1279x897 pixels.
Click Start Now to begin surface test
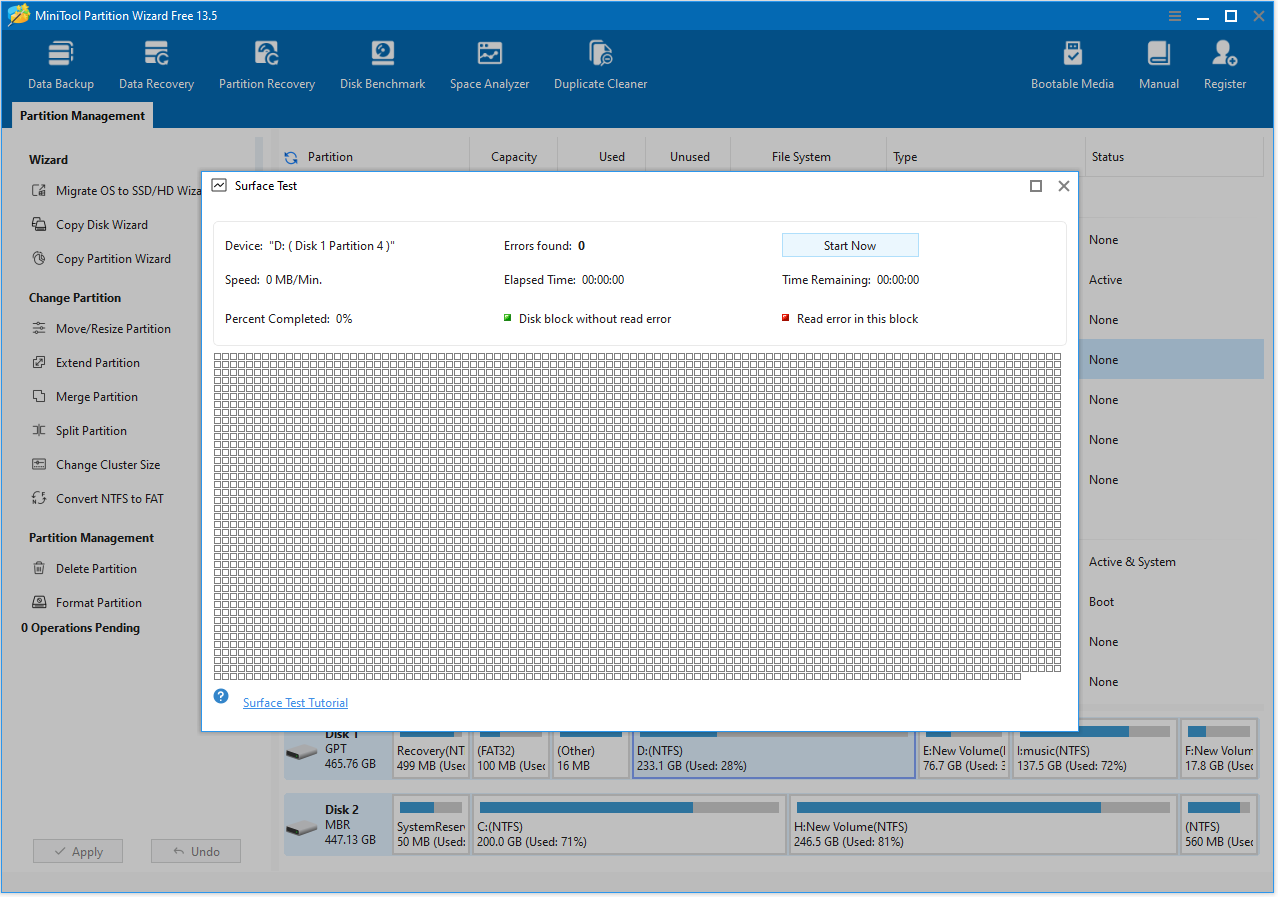point(849,244)
